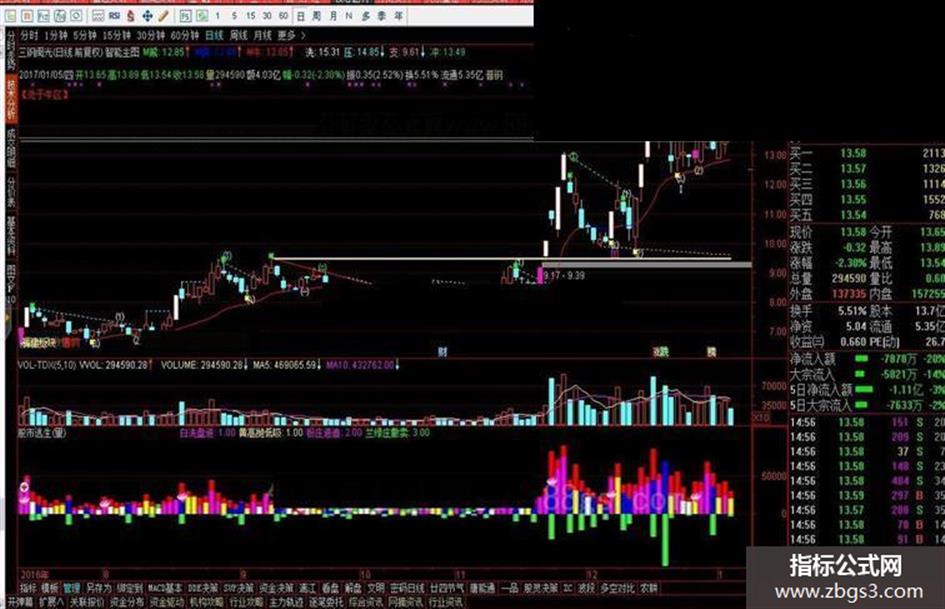This screenshot has height=609, width=945.
Task: Click the round clock-like toolbar icon
Action: pyautogui.click(x=76, y=16)
